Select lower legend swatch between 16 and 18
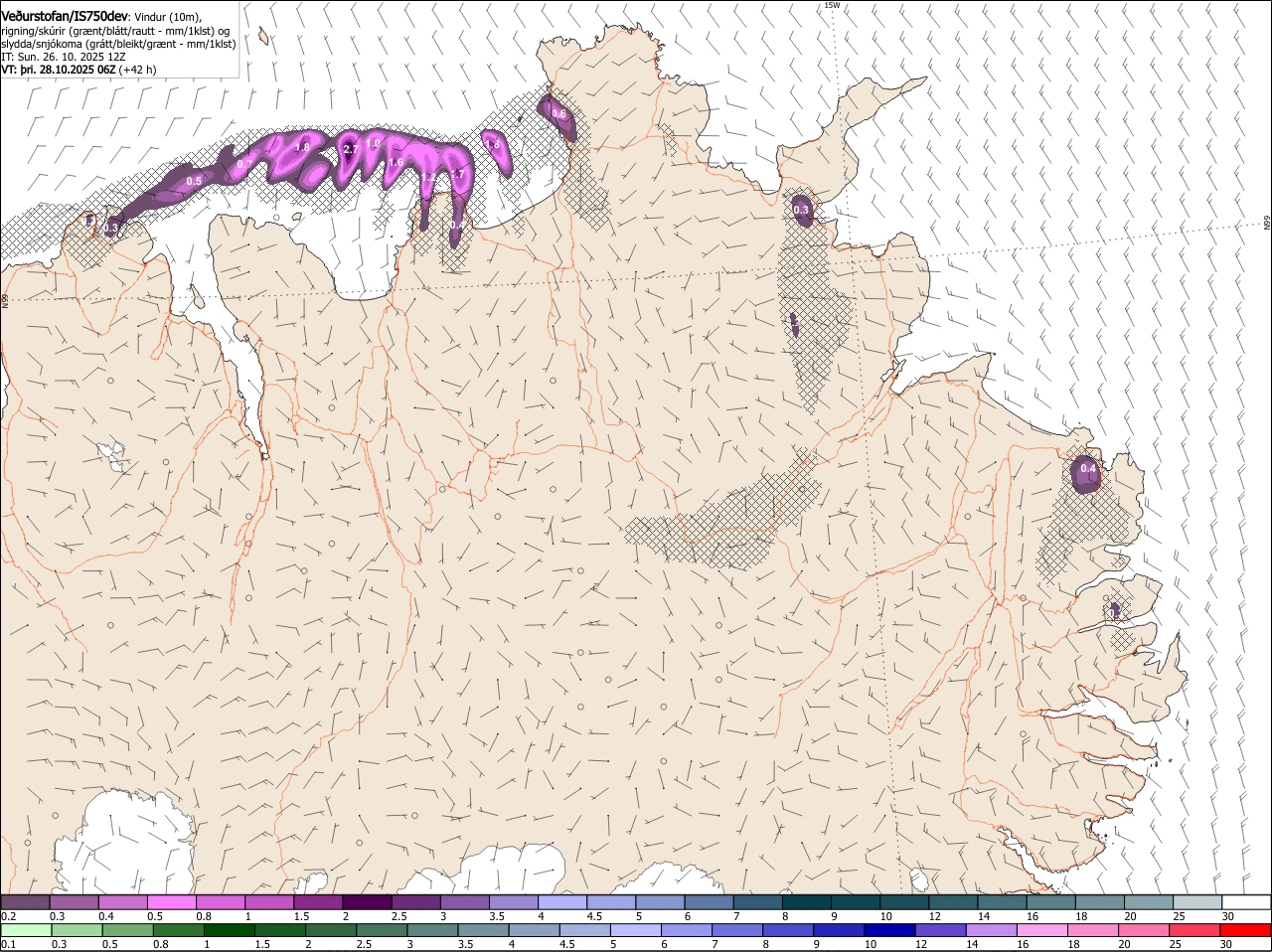 pos(1041,930)
